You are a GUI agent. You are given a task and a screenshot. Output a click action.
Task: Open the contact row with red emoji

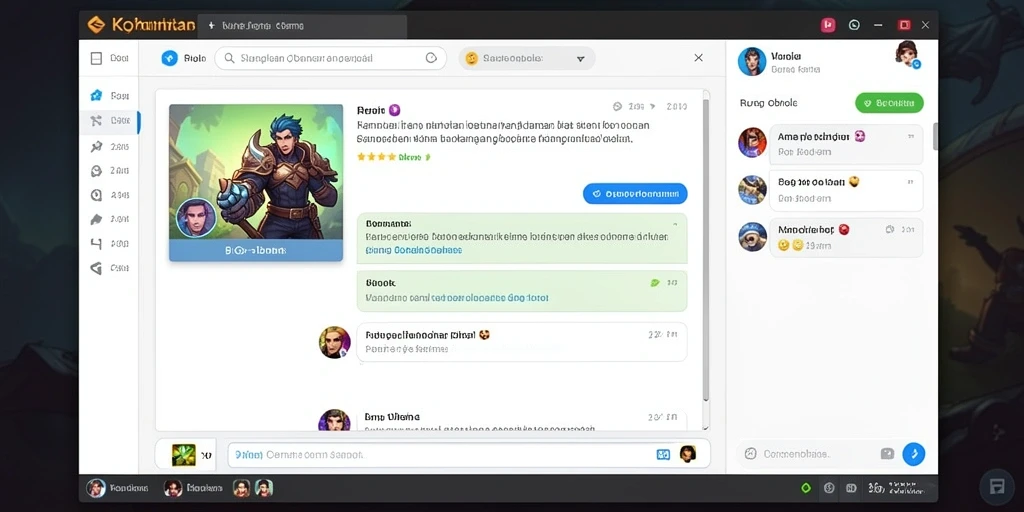(846, 237)
